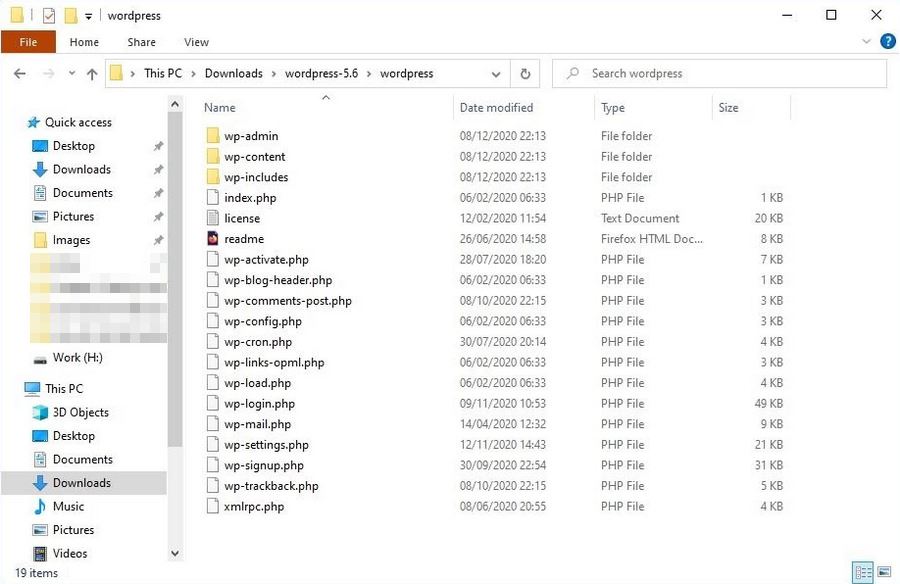Open Quick access in navigation pane

click(78, 122)
